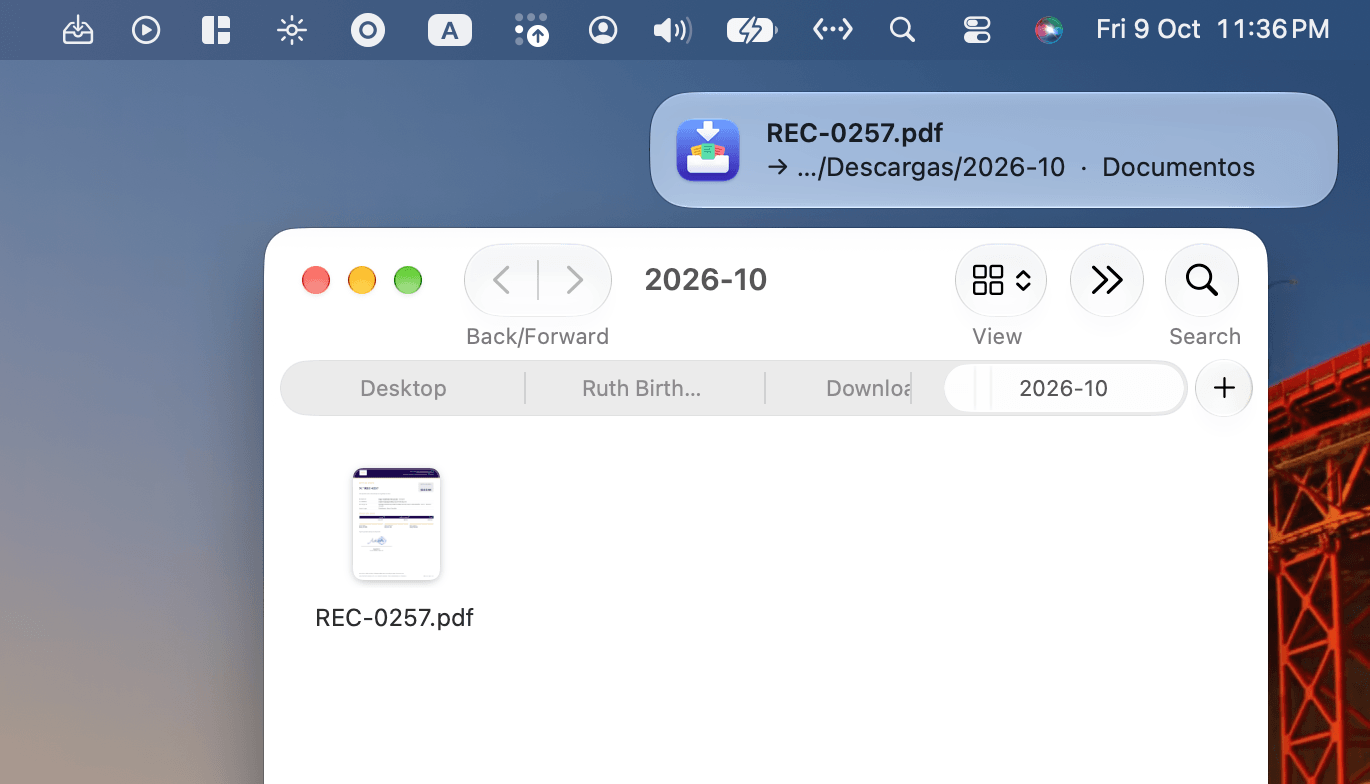Go back in Finder history
Viewport: 1370px width, 784px height.
[502, 280]
